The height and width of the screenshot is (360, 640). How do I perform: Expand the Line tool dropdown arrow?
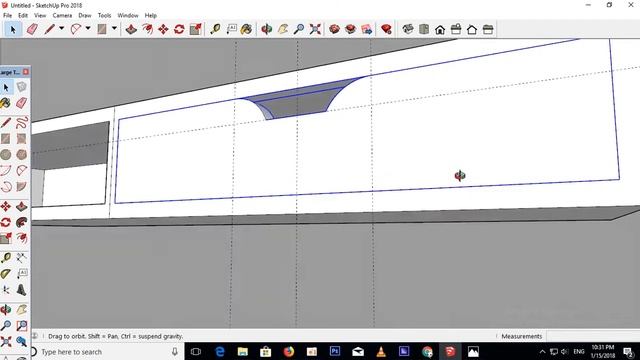pos(61,29)
